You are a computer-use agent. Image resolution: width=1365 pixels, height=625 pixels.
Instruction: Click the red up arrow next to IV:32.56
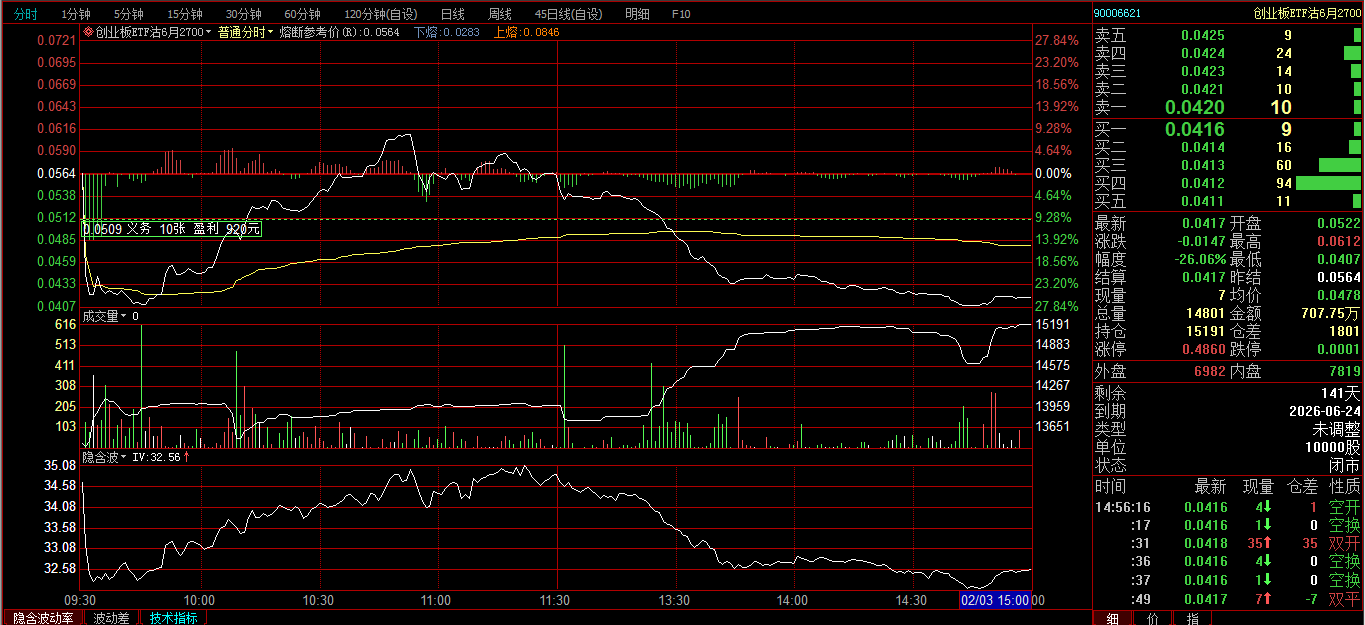point(187,456)
